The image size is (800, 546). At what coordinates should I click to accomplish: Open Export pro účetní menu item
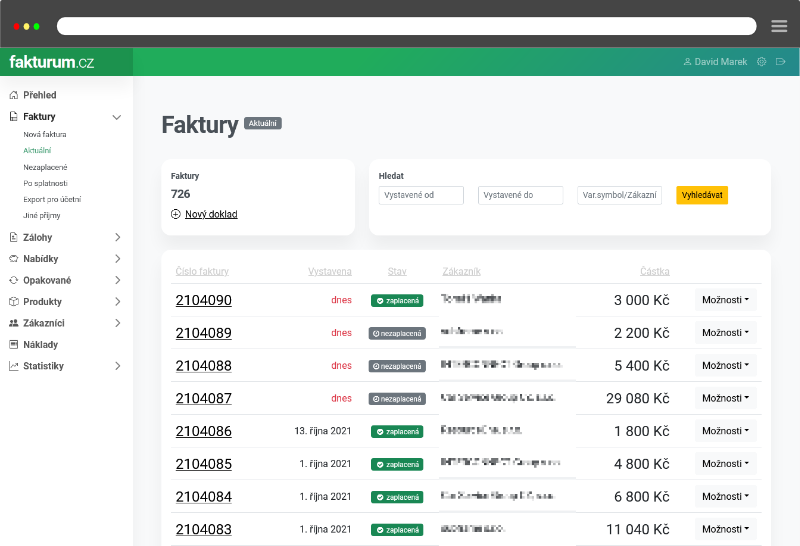53,199
